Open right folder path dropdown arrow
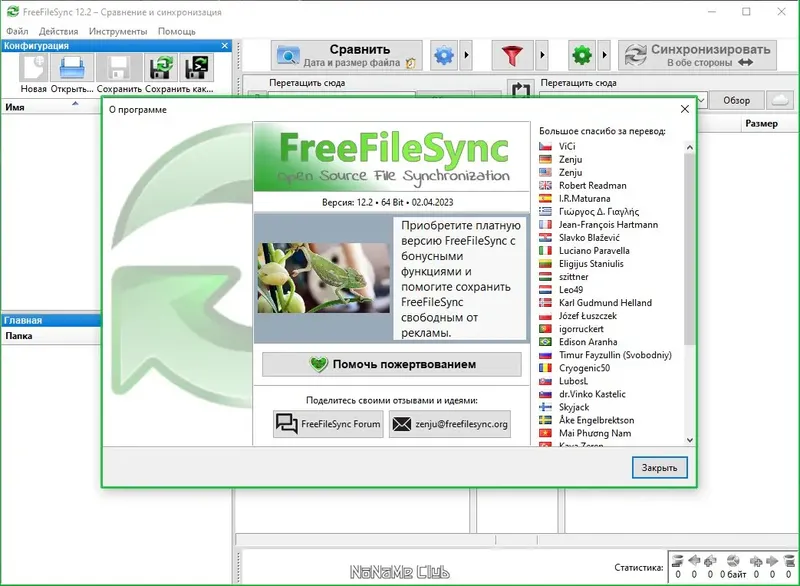Image resolution: width=800 pixels, height=586 pixels. click(701, 100)
